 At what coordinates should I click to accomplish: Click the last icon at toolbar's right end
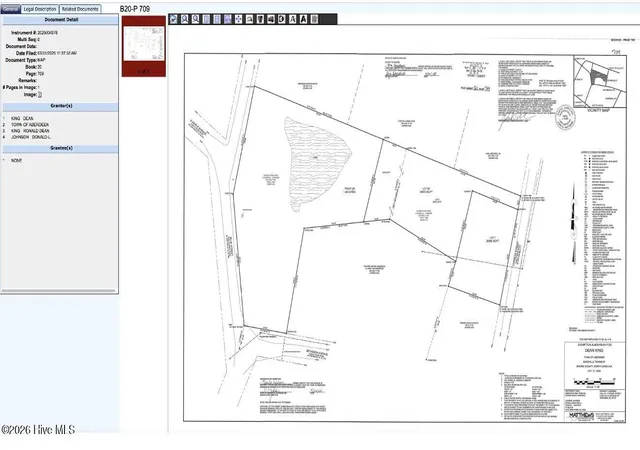[x=314, y=19]
